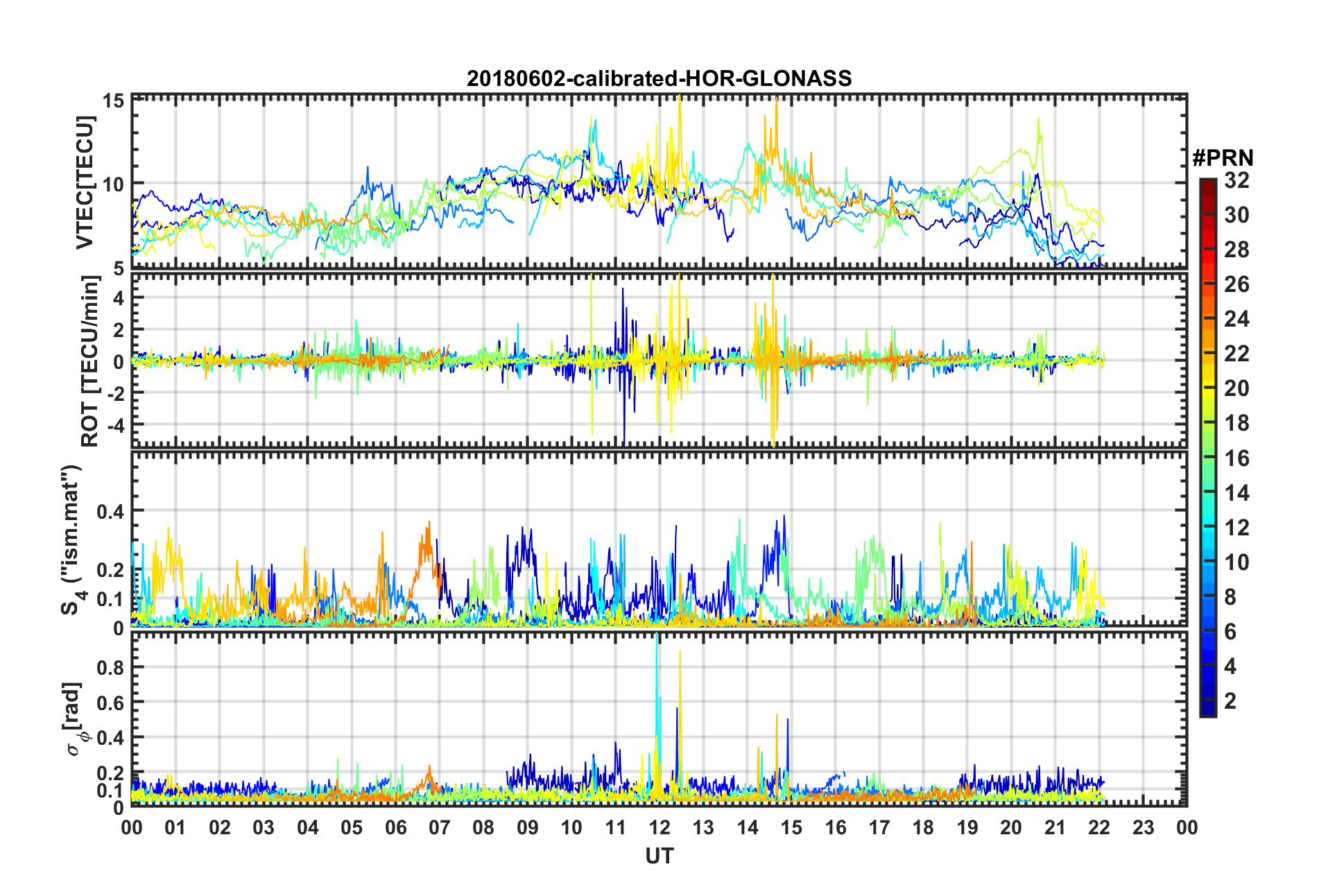Click the "16" label on PRN colorbar
The height and width of the screenshot is (896, 1319).
(x=1236, y=458)
